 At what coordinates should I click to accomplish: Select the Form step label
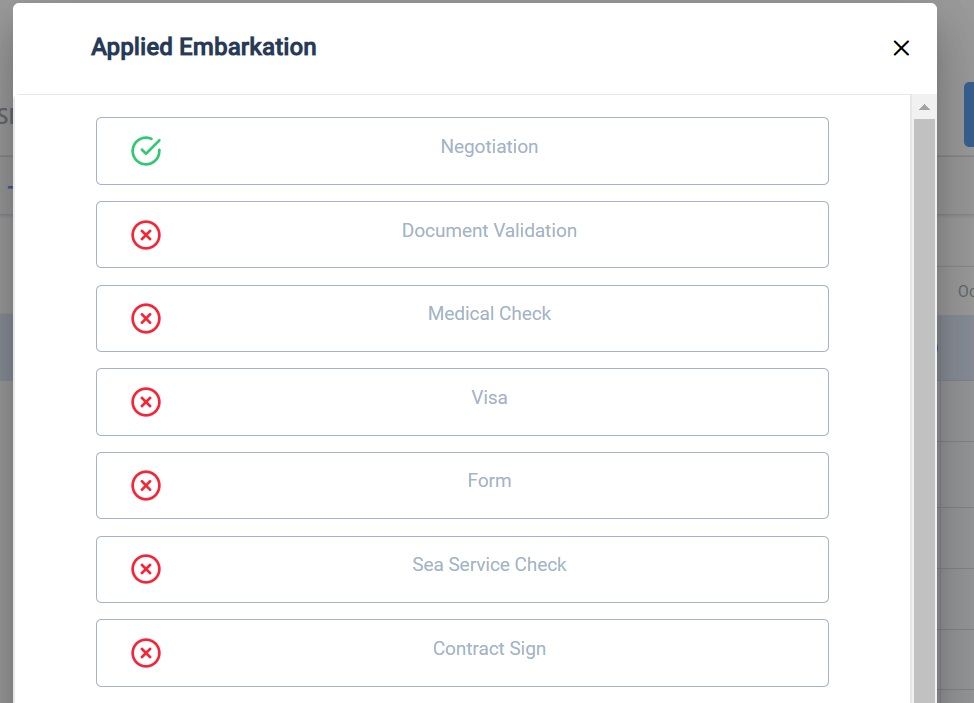[489, 481]
